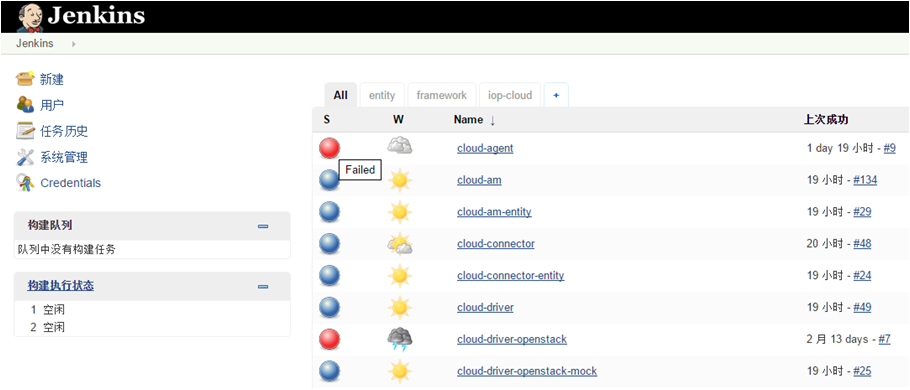The width and height of the screenshot is (910, 390).
Task: Click the 上次成功 column header
Action: click(826, 120)
